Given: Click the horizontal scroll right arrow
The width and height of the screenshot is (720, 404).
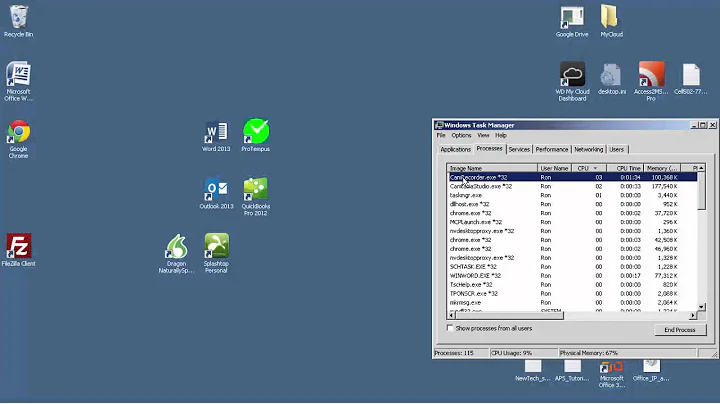Looking at the screenshot, I should (x=693, y=315).
